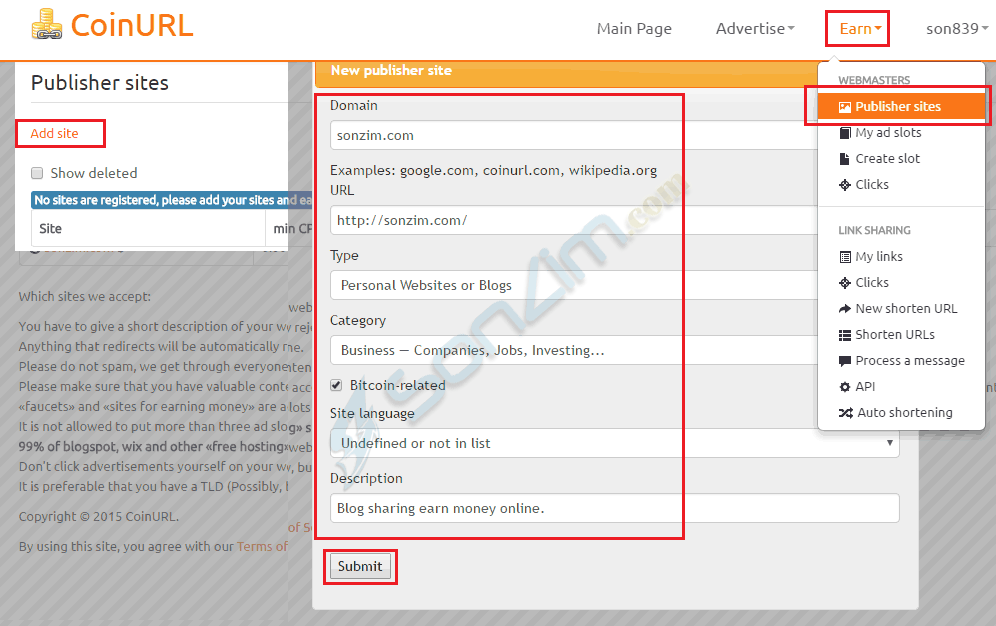Click the Process a message speech icon
The height and width of the screenshot is (626, 996).
tap(845, 361)
